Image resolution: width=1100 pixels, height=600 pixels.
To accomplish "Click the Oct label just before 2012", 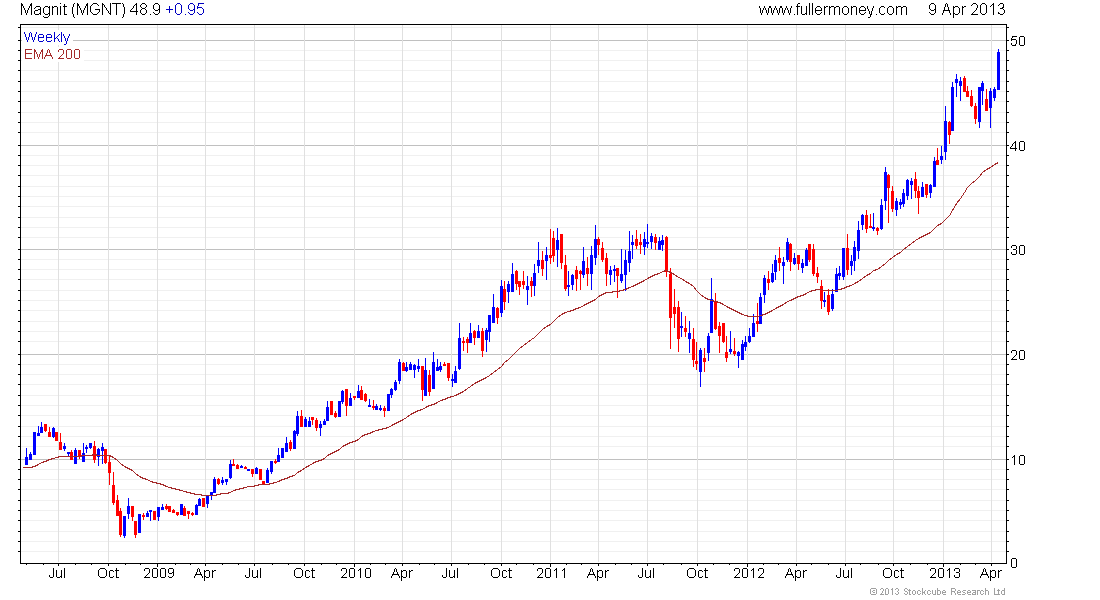I will 697,573.
